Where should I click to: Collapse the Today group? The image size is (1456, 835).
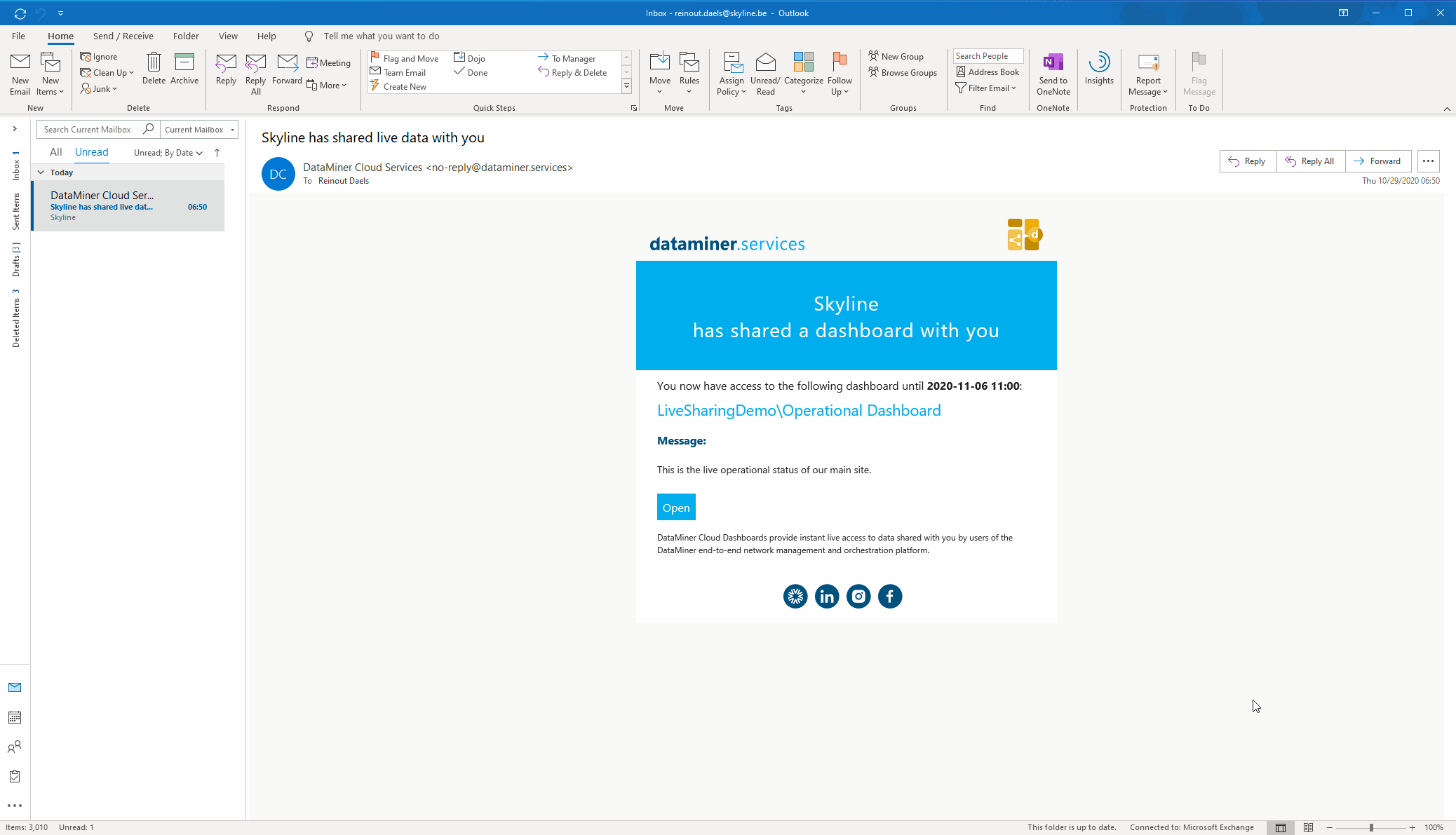pos(41,172)
